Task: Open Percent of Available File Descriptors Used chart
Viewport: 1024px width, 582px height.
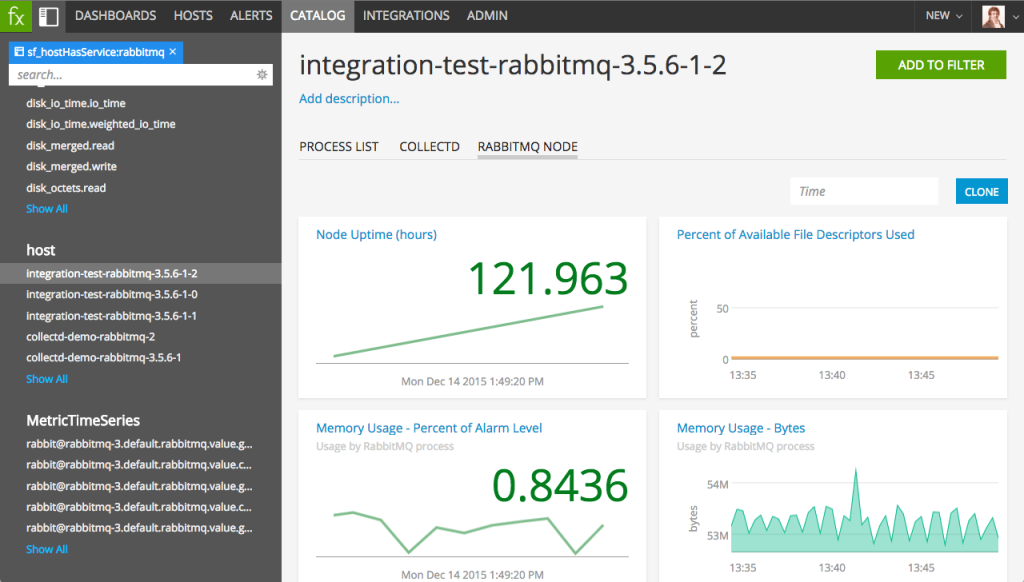Action: click(x=795, y=234)
